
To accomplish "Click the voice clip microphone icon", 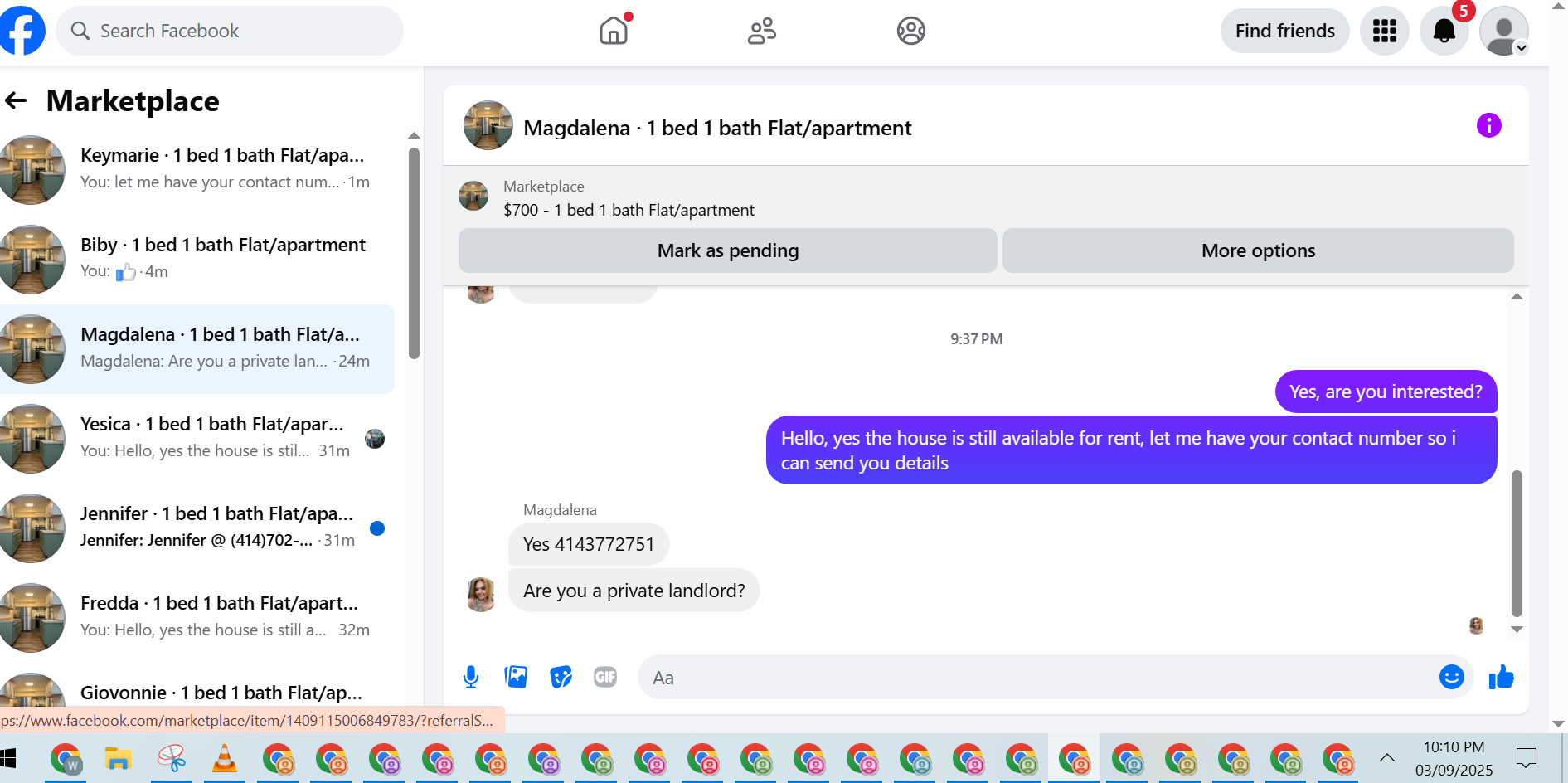I will [x=471, y=678].
